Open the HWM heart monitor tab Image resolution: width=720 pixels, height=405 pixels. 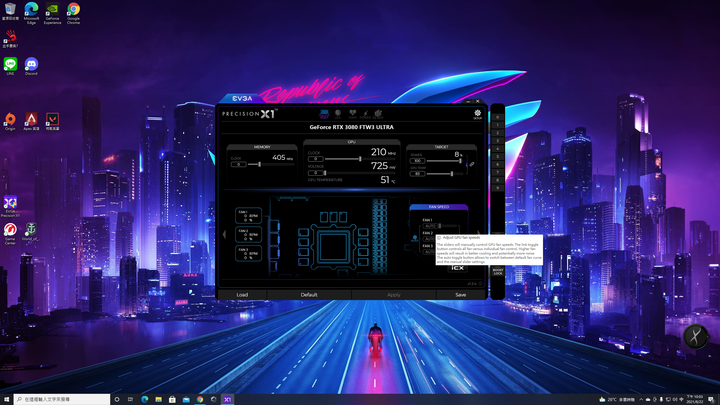click(352, 113)
